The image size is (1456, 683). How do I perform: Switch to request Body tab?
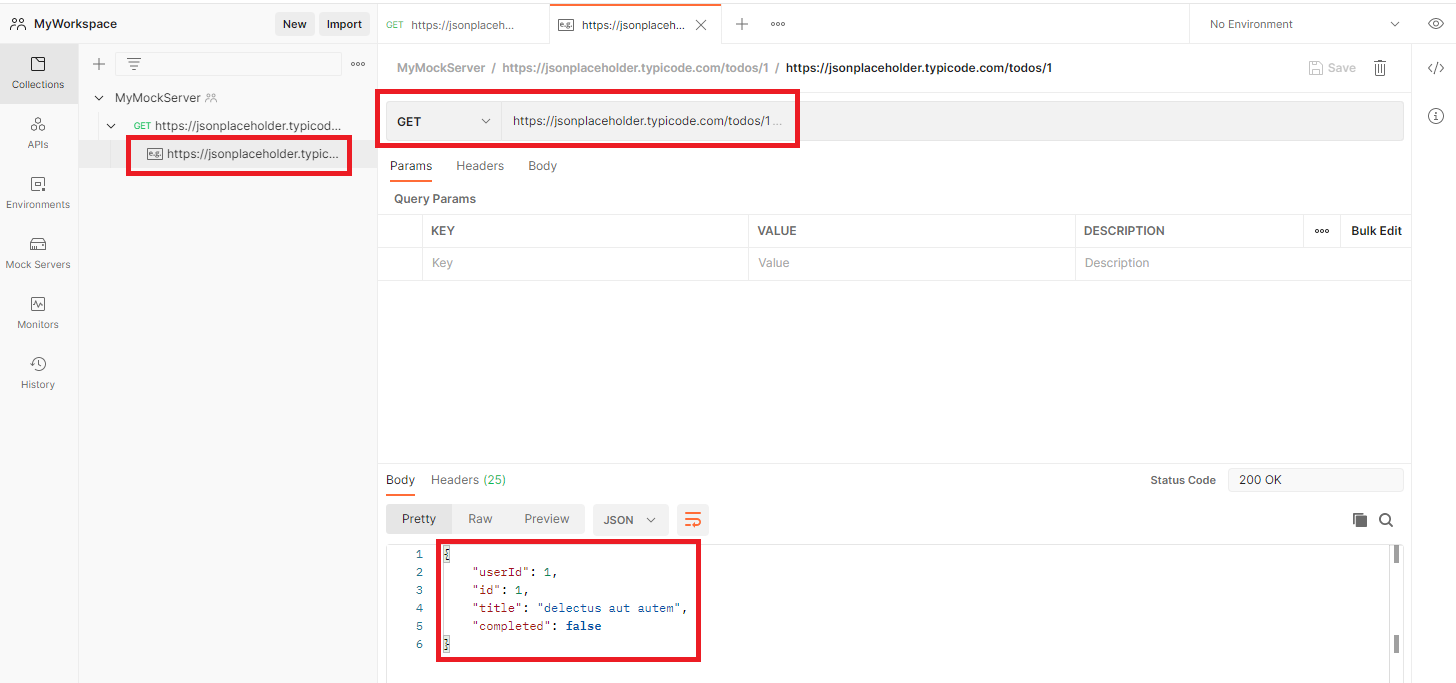click(542, 166)
